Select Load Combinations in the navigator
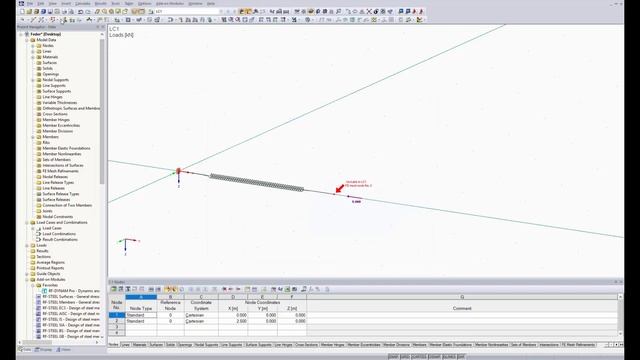Screen dimensions: 640x360 tap(59, 234)
